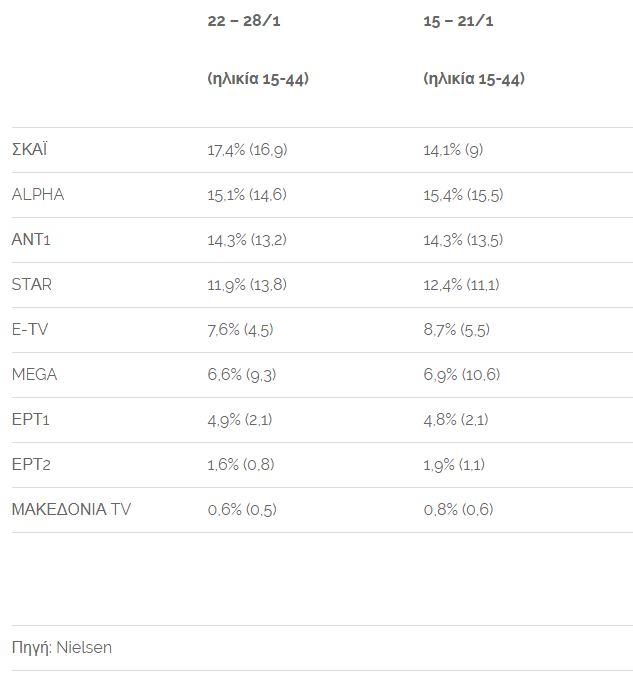
Task: Click the 22 – 28/1 column header
Action: (245, 22)
